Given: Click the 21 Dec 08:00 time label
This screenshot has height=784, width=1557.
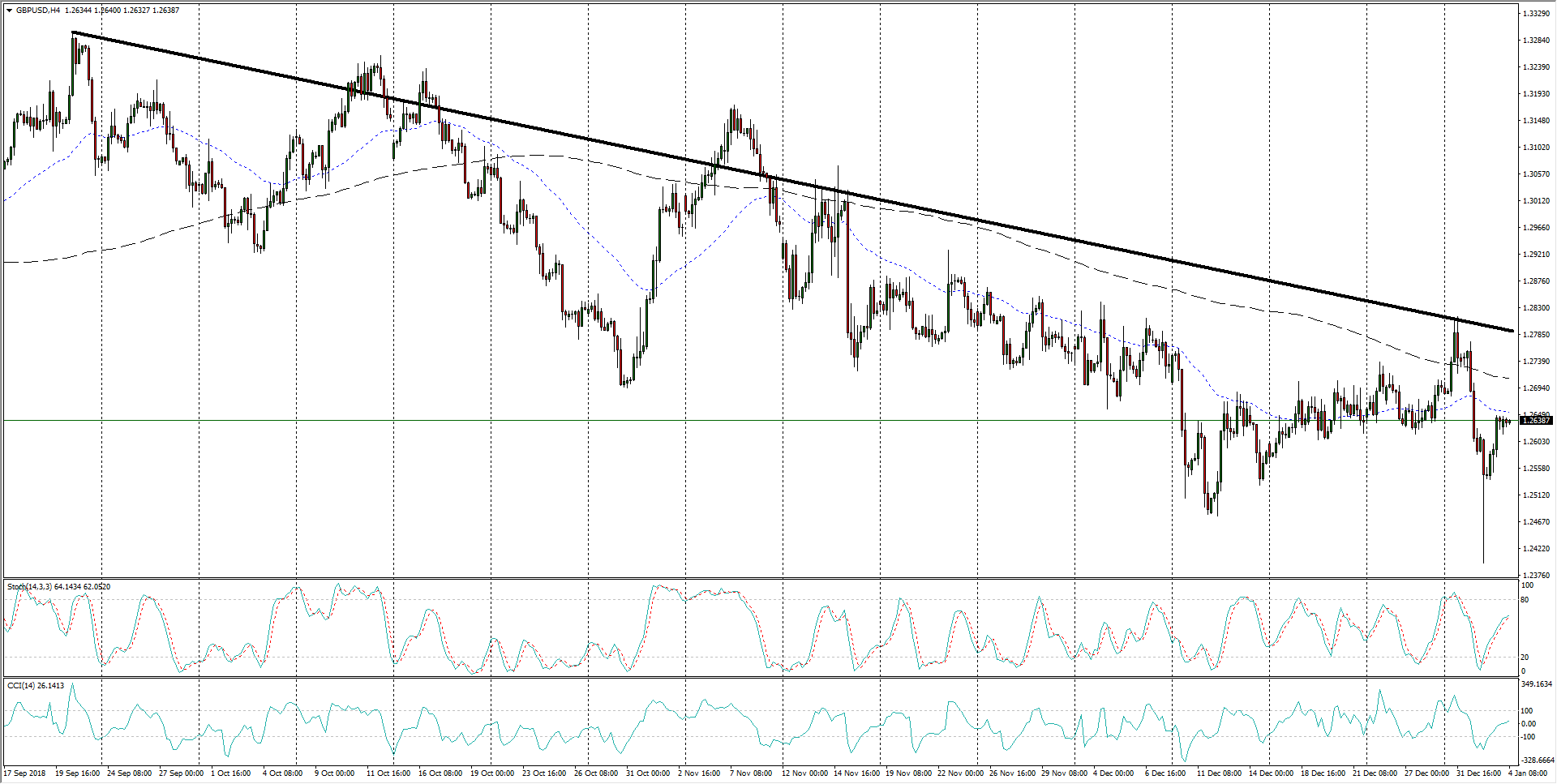Looking at the screenshot, I should pyautogui.click(x=1375, y=773).
